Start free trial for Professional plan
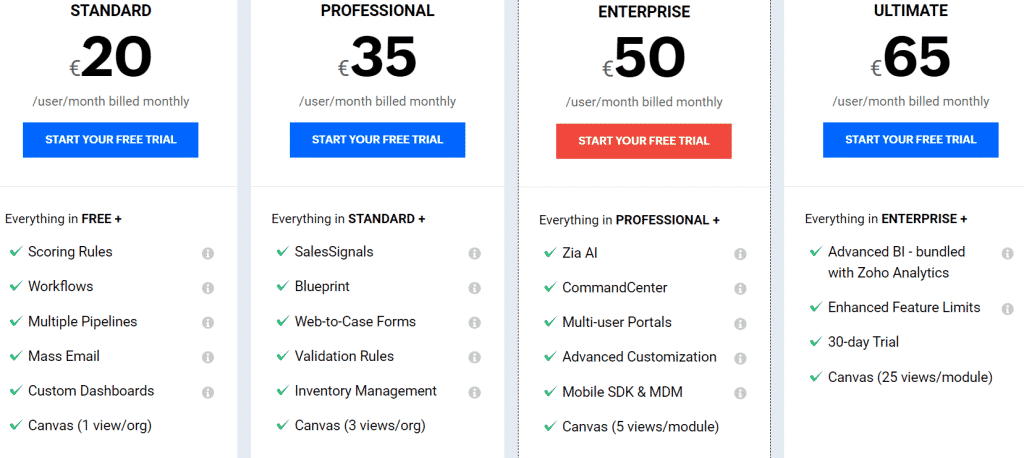The image size is (1024, 458). click(x=377, y=140)
